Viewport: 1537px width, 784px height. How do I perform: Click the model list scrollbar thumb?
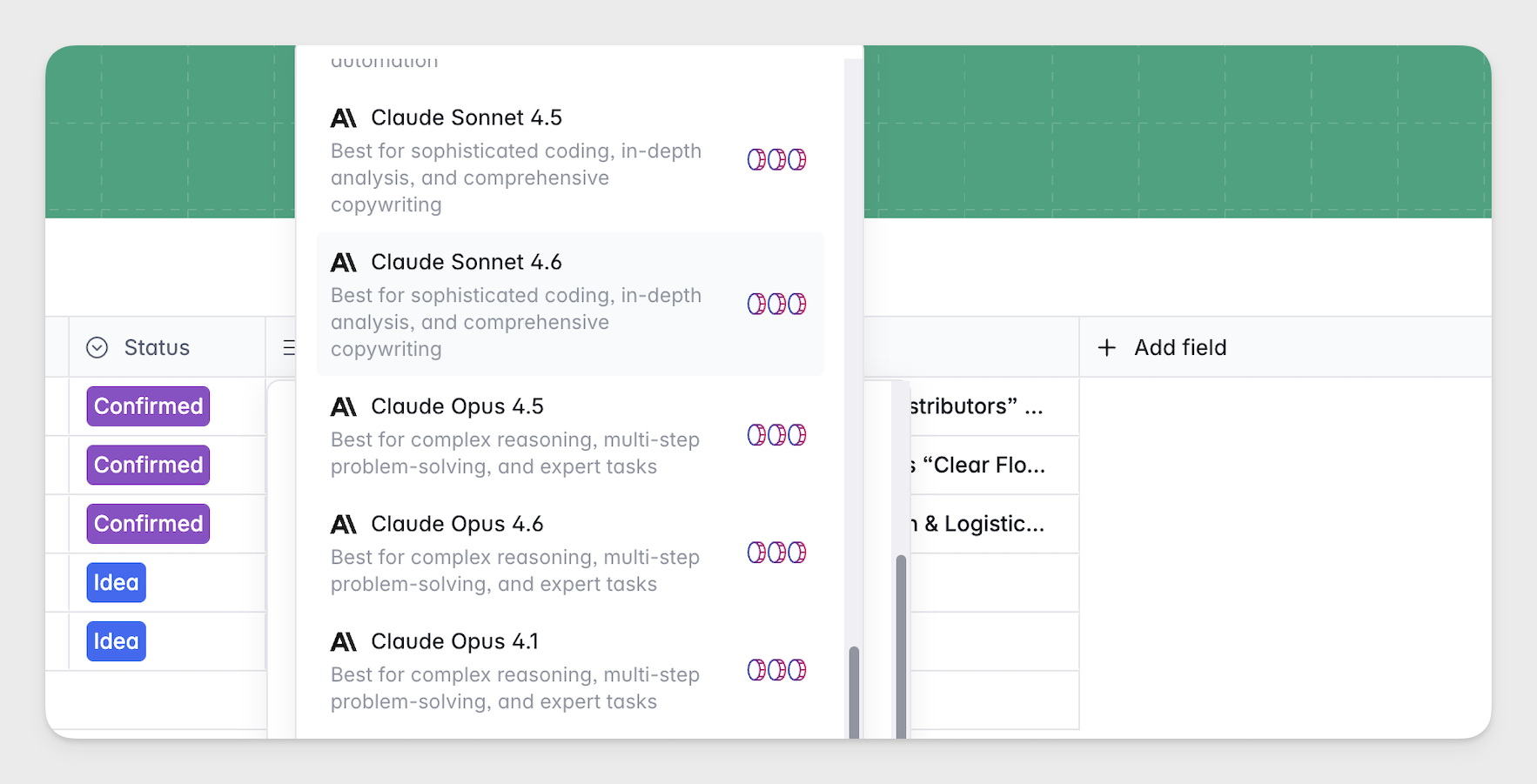(x=854, y=693)
